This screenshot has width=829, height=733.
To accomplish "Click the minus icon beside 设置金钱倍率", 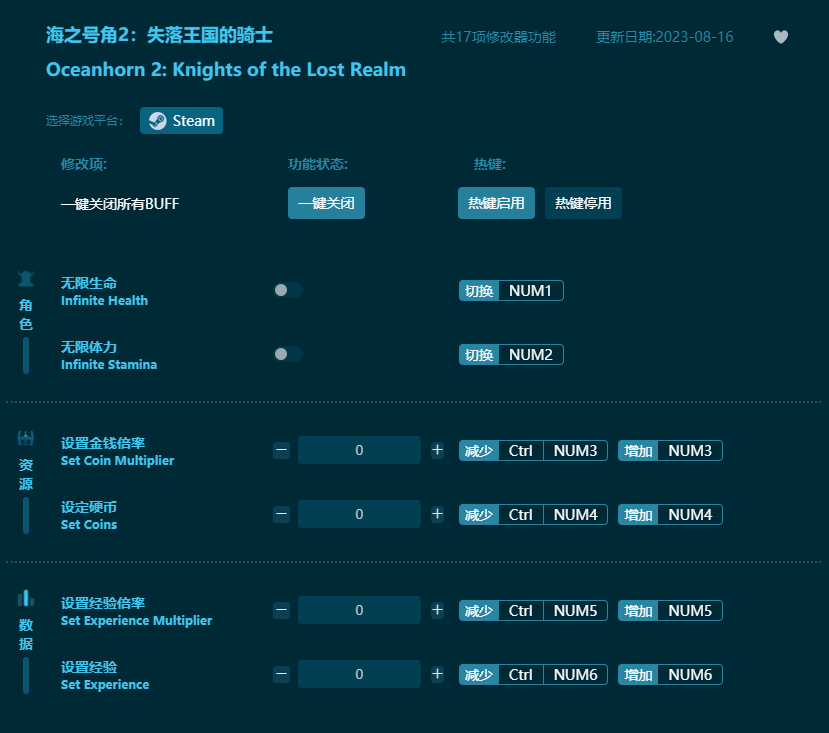I will click(x=281, y=450).
